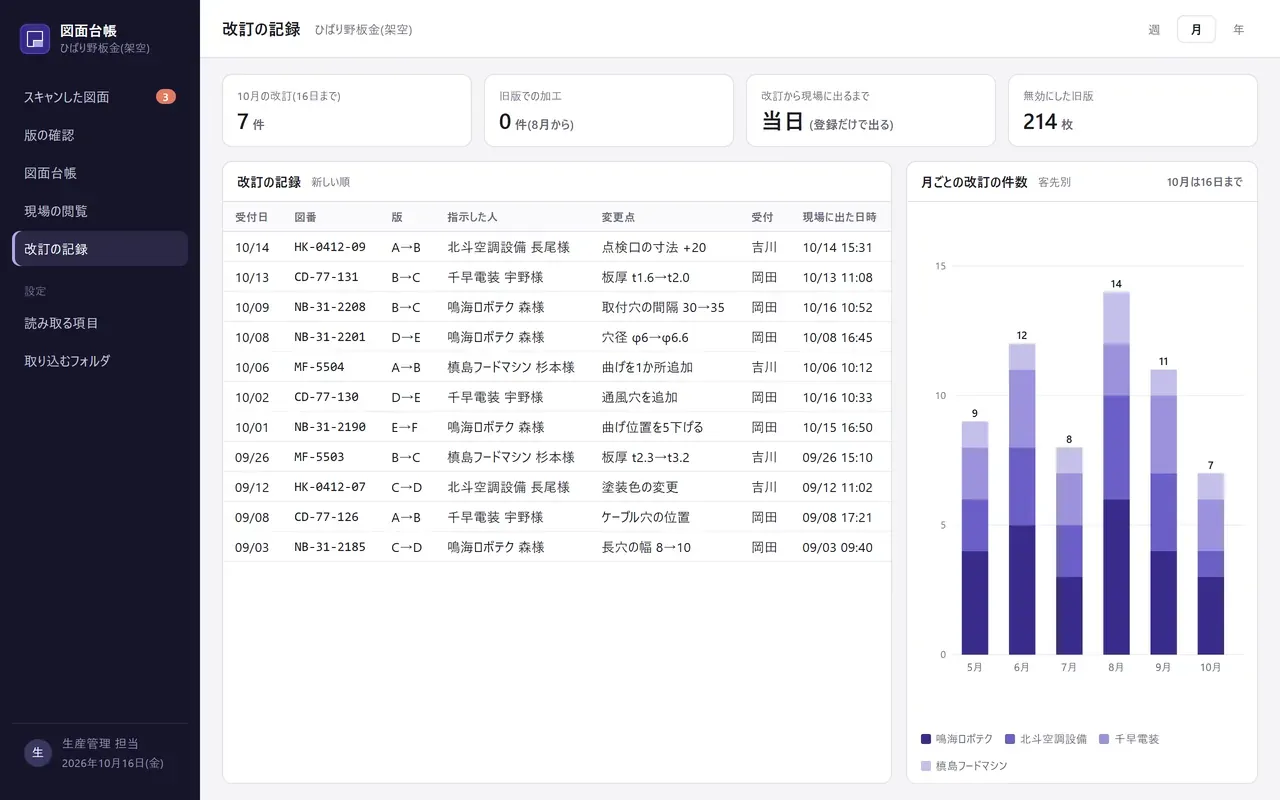Click the 新しい順 sort label
Screen dimensions: 1280x800
click(330, 182)
